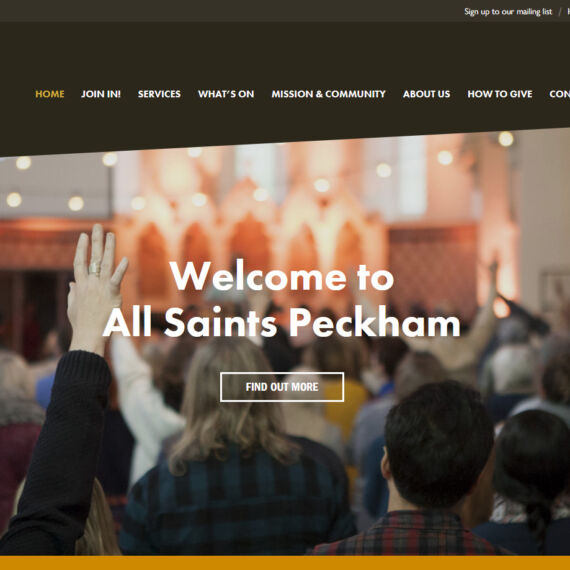
Task: Open the Home navigation item
Action: point(50,94)
